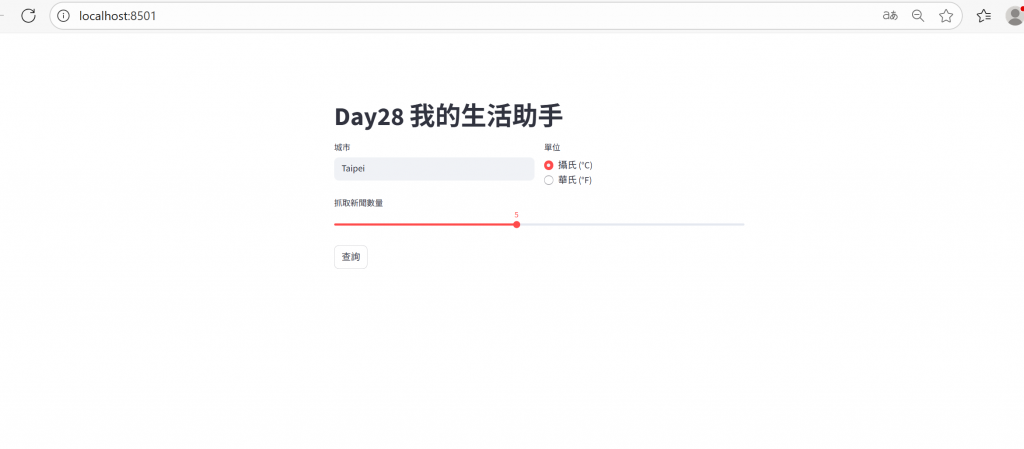This screenshot has height=449, width=1024.
Task: Click the slider value number 5
Action: [x=516, y=214]
